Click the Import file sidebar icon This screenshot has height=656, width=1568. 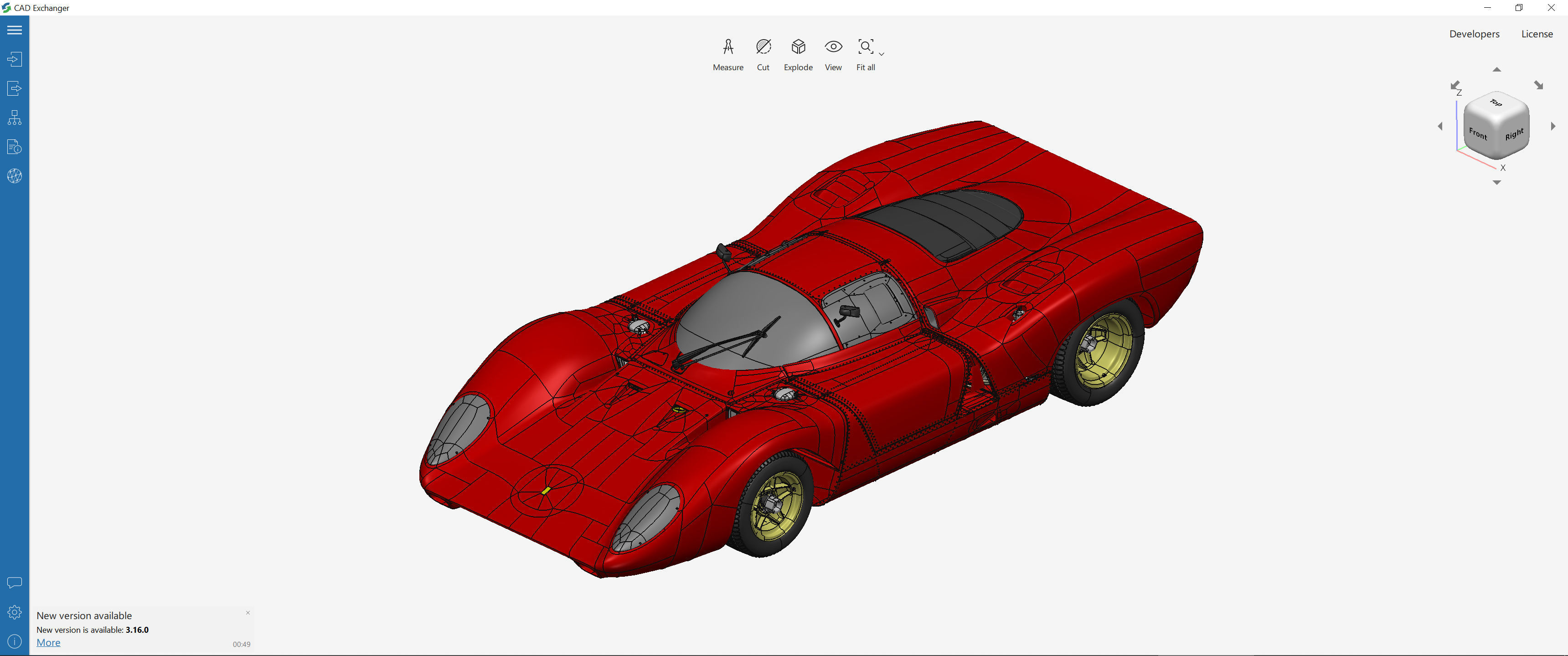15,59
